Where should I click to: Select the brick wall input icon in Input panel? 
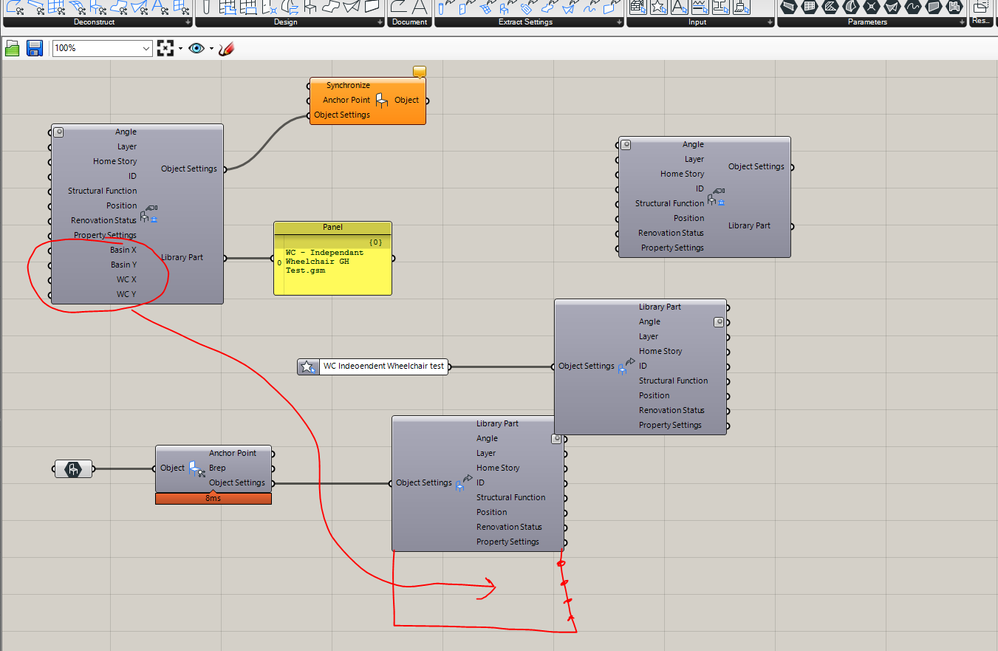coord(638,6)
